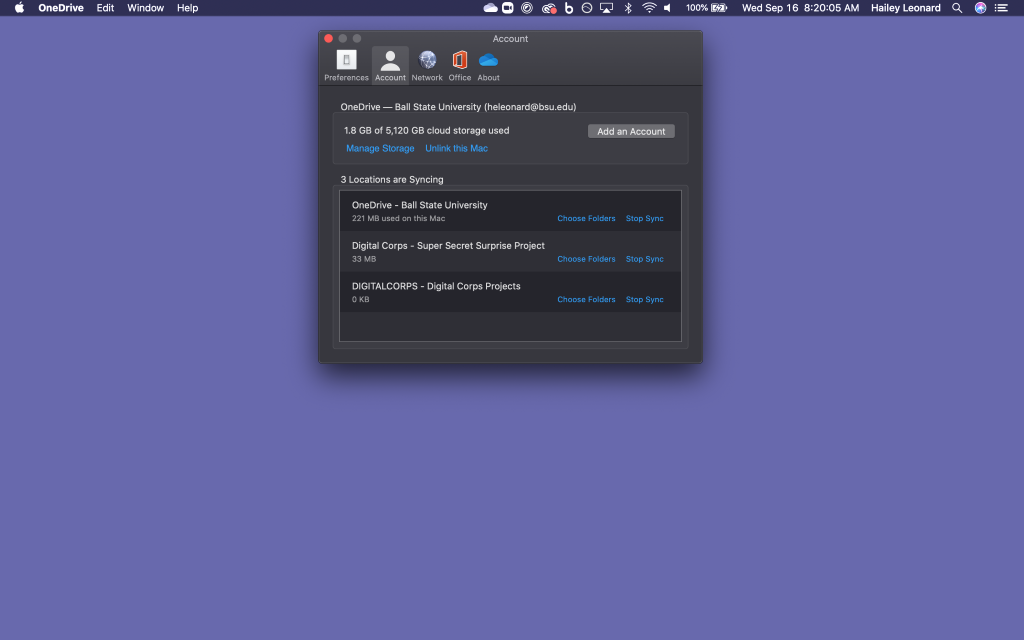
Task: Click the Manage Storage link
Action: coord(380,149)
